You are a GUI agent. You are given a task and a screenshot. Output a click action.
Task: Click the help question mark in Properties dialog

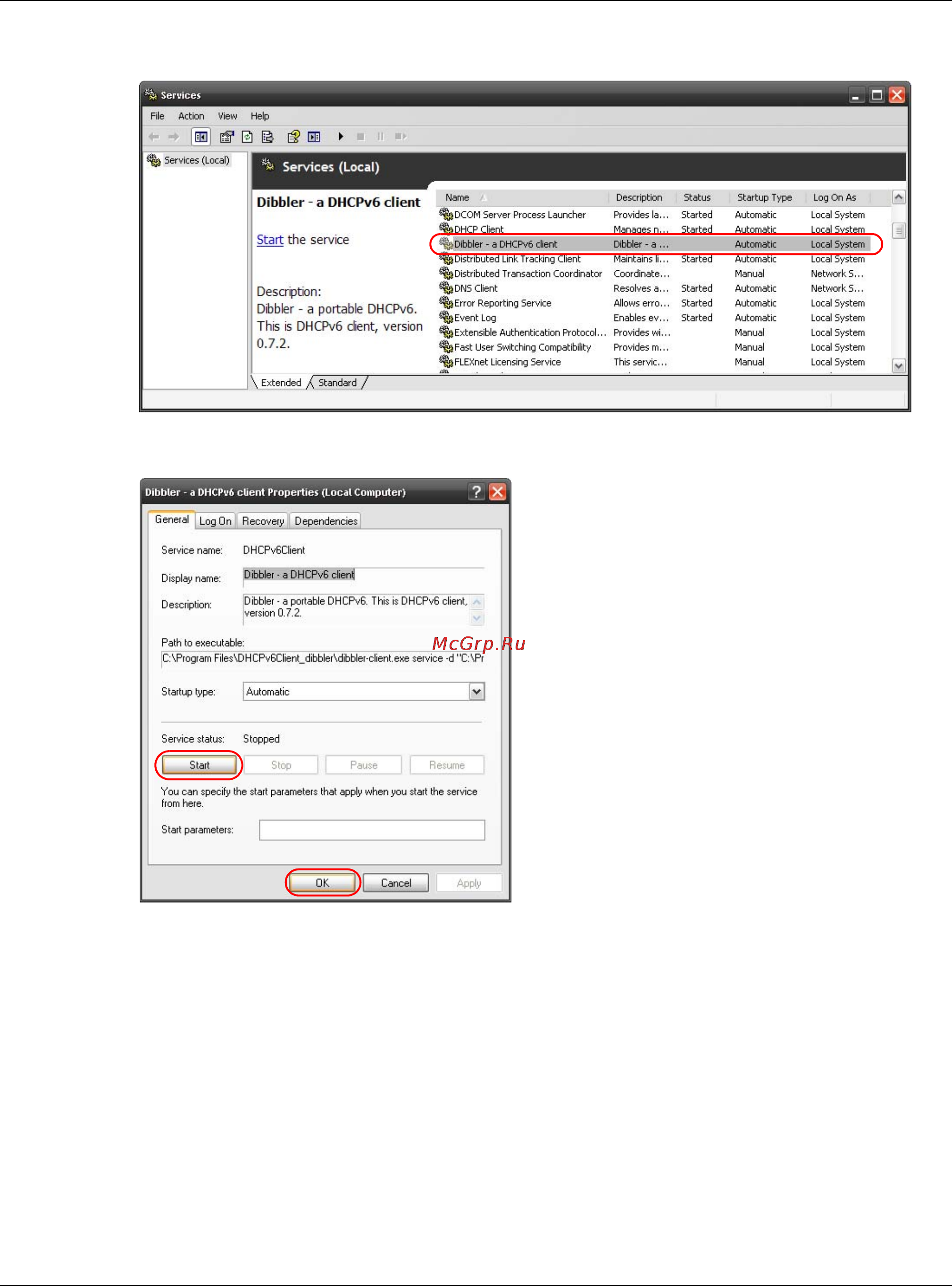476,492
